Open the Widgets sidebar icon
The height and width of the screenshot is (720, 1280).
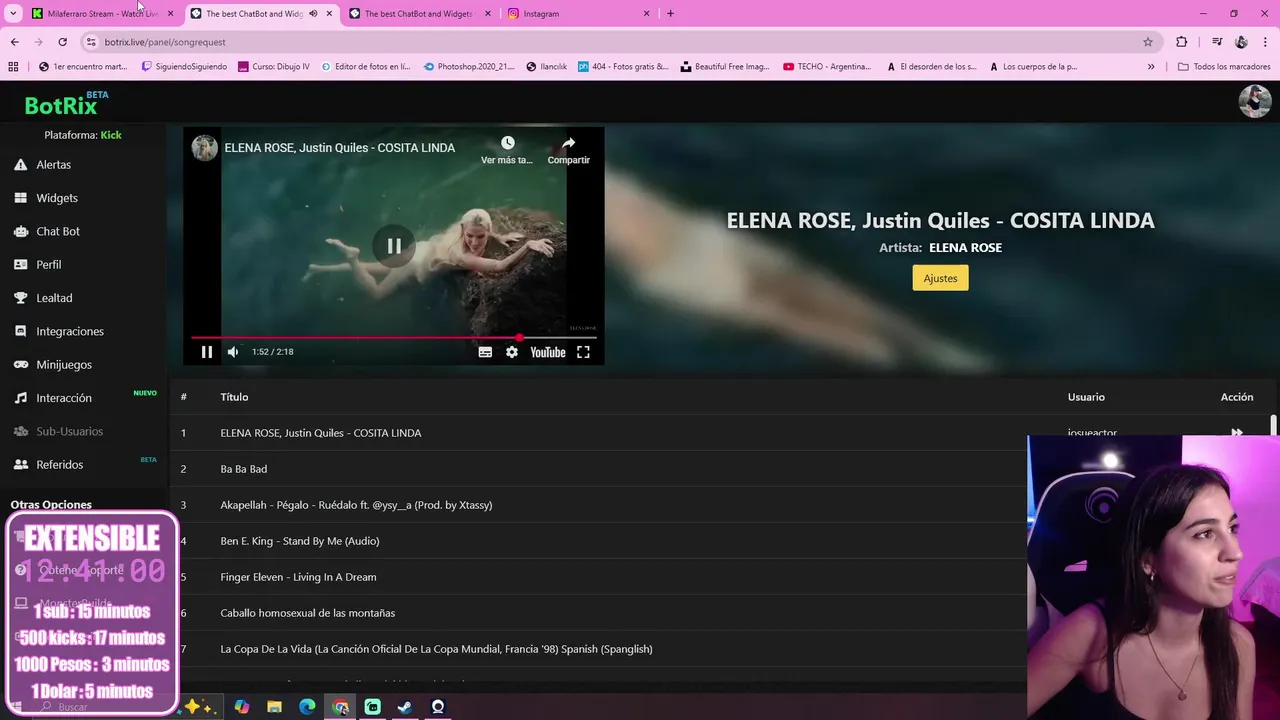(x=20, y=198)
